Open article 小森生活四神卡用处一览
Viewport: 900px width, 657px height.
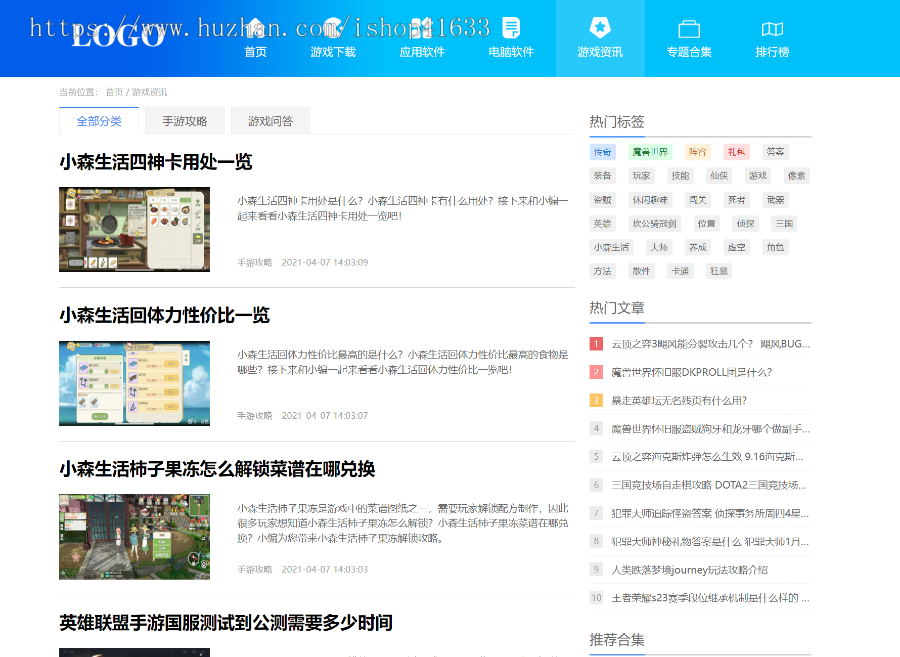pyautogui.click(x=156, y=162)
